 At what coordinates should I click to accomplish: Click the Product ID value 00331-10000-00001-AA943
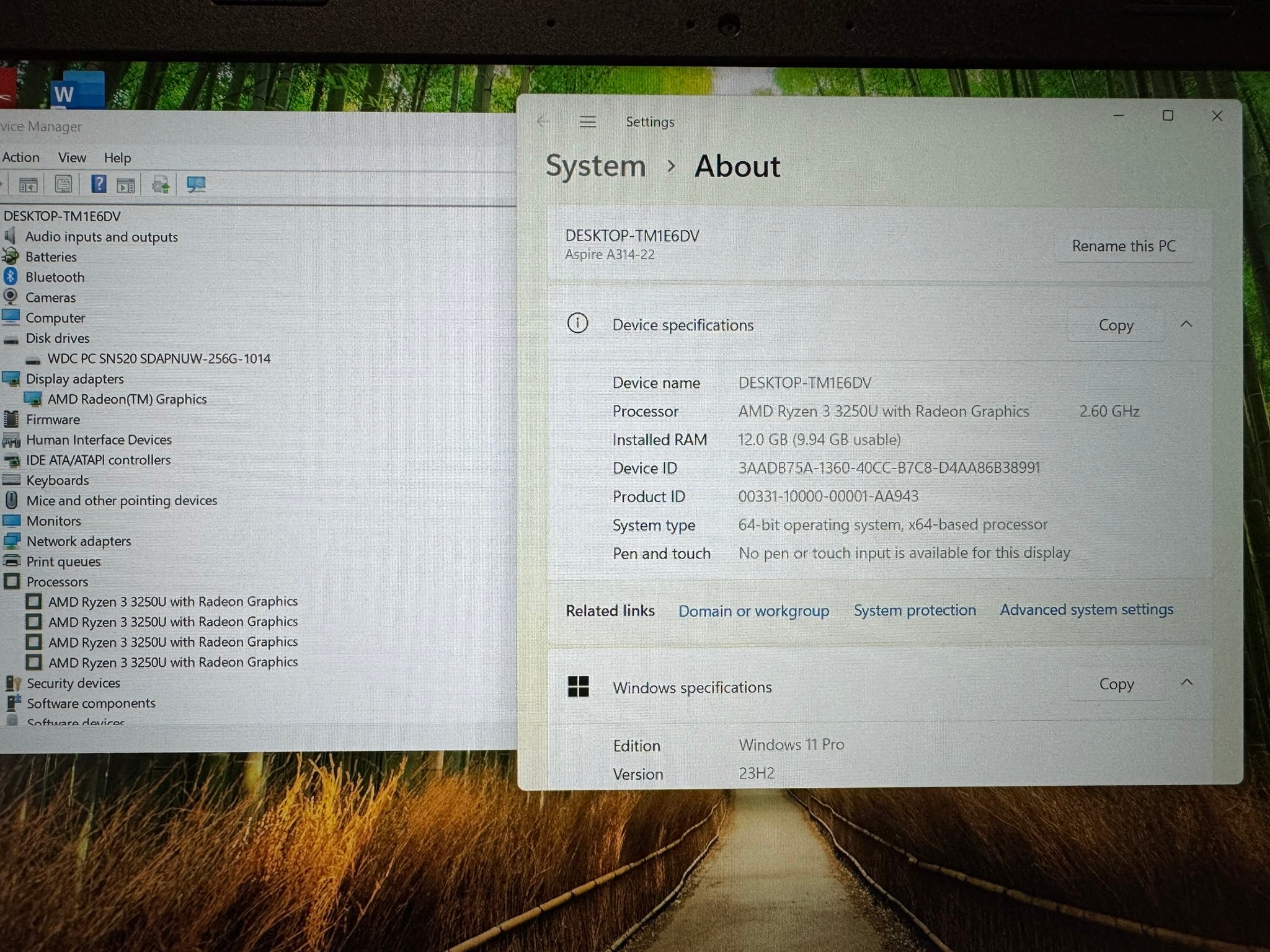click(x=828, y=496)
